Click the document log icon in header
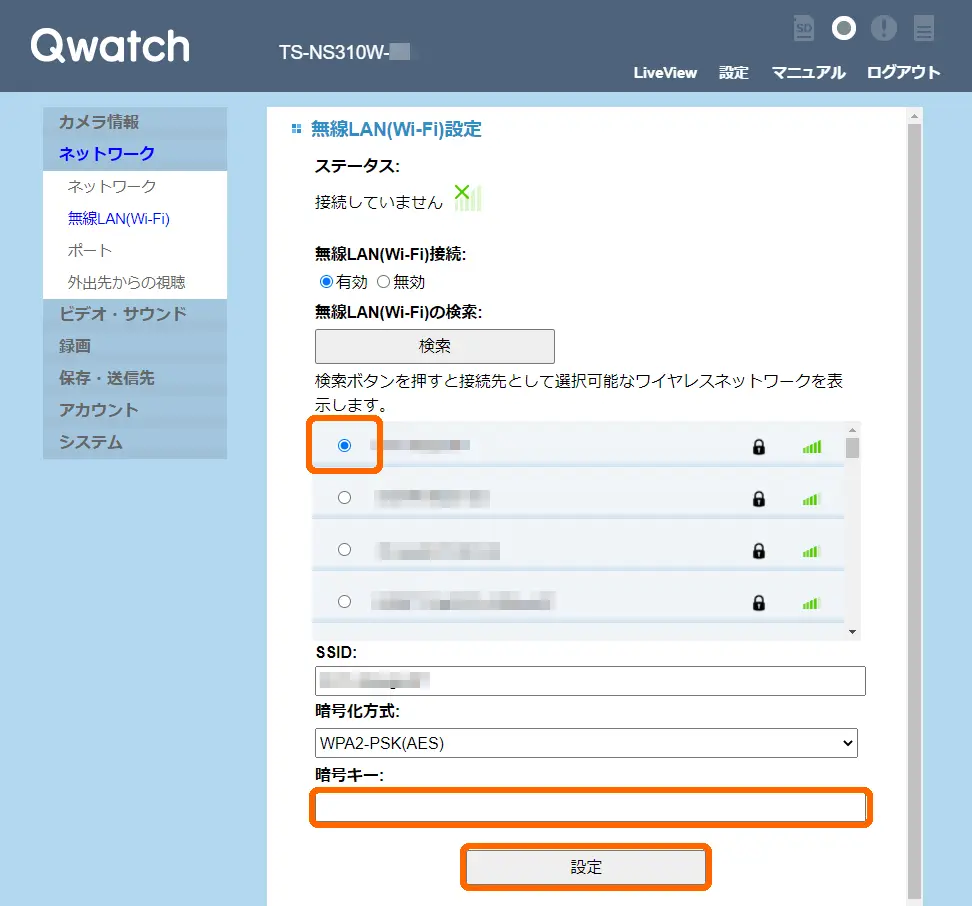972x906 pixels. click(923, 29)
